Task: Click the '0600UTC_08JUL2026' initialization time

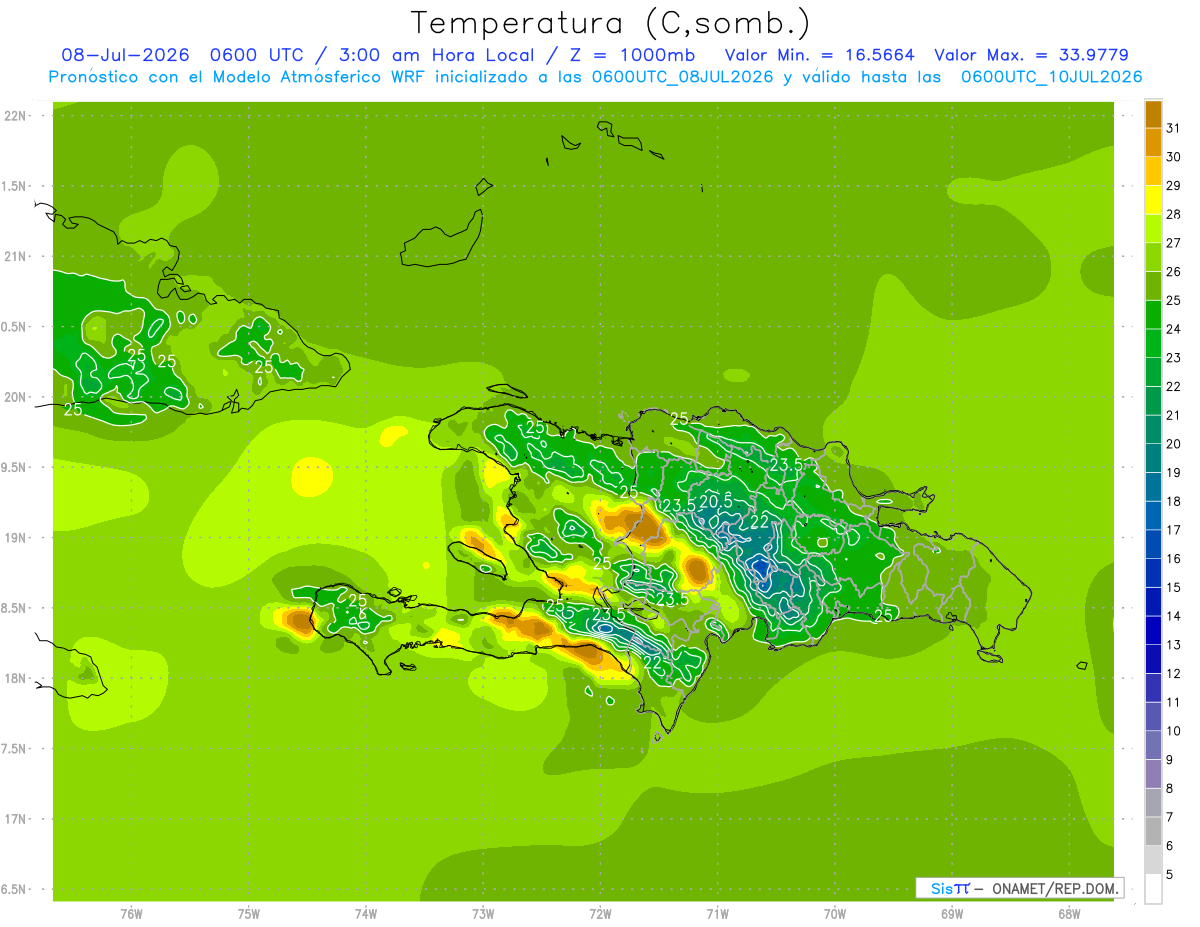Action: (x=682, y=76)
